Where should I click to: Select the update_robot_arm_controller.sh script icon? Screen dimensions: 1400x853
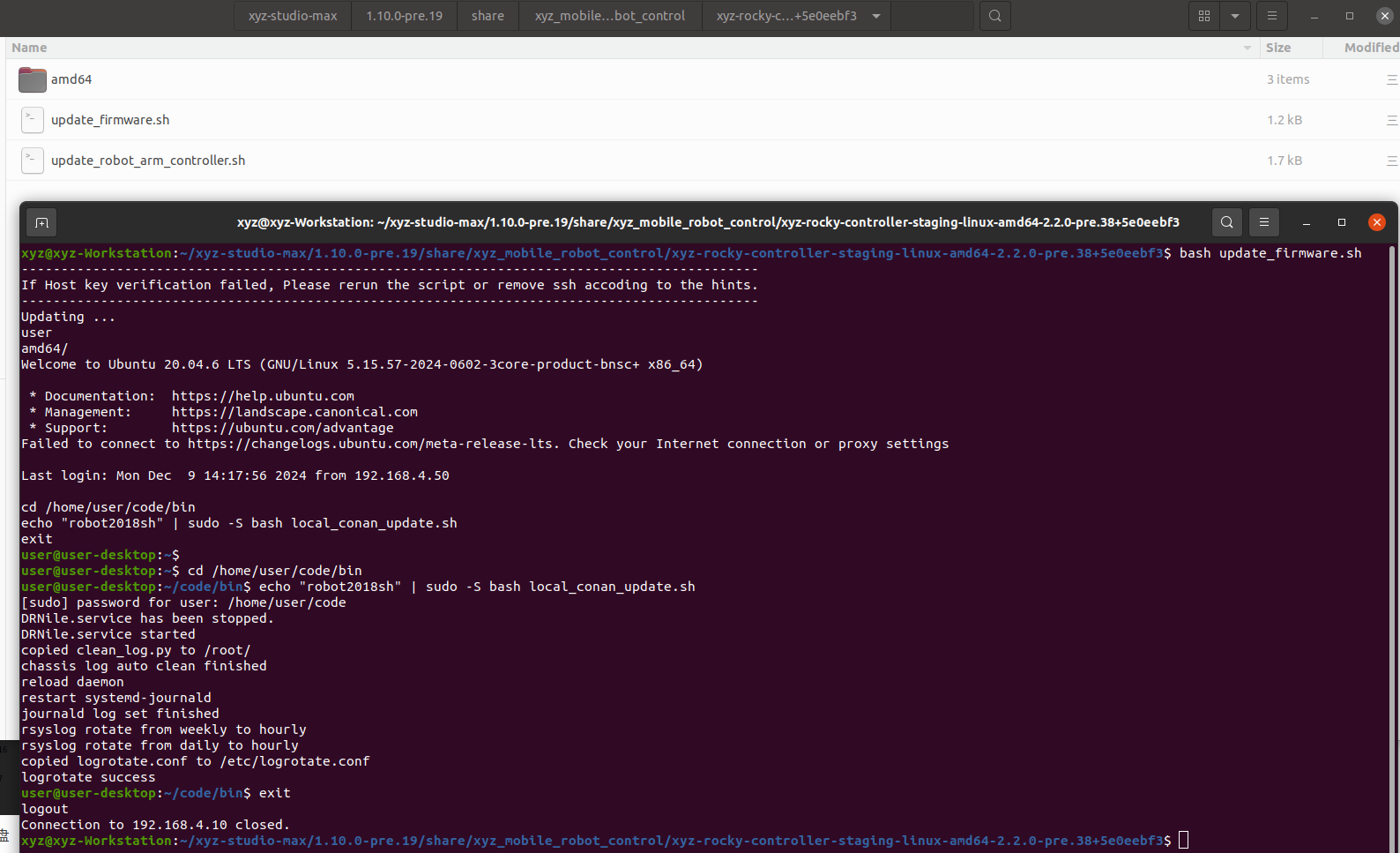point(33,161)
